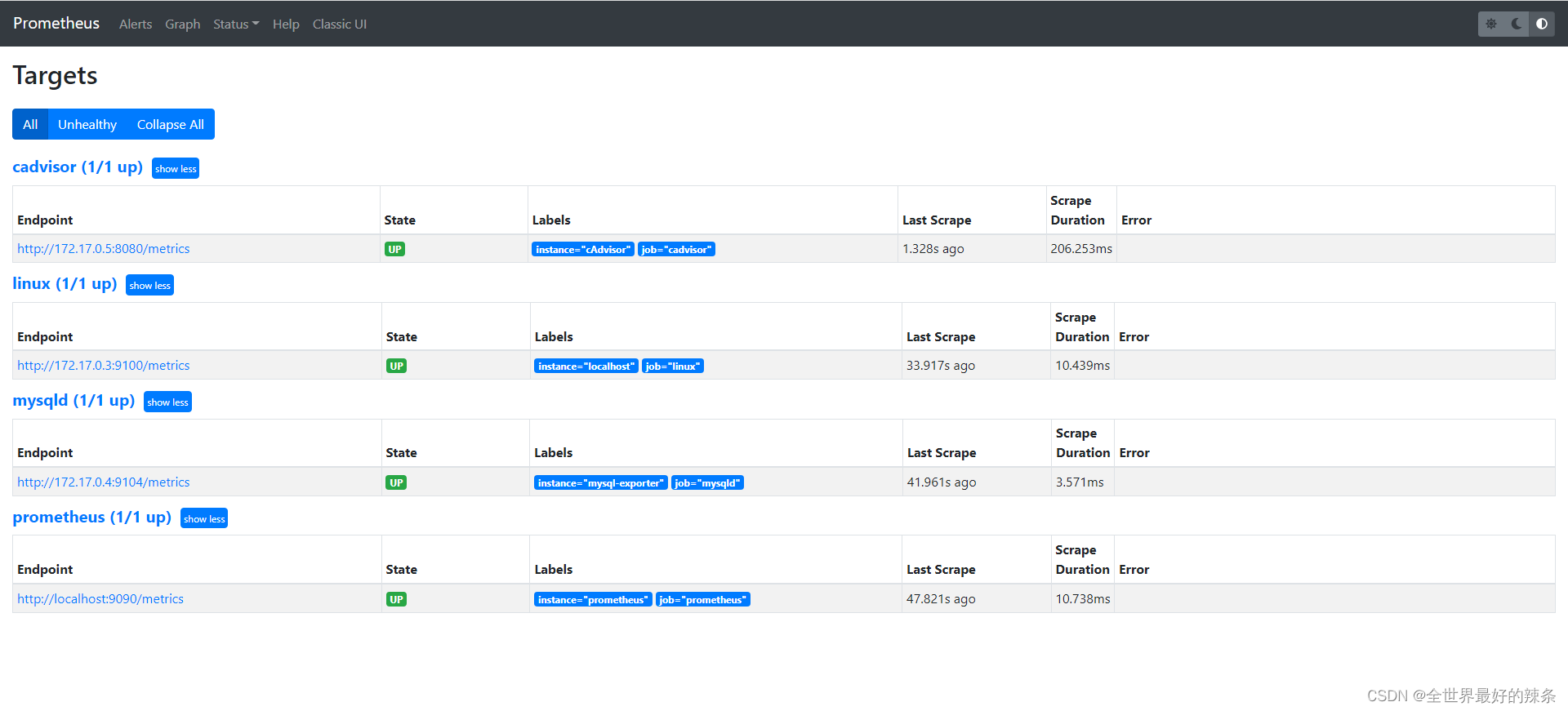Select browser-preferred theme half-circle icon

click(x=1542, y=24)
